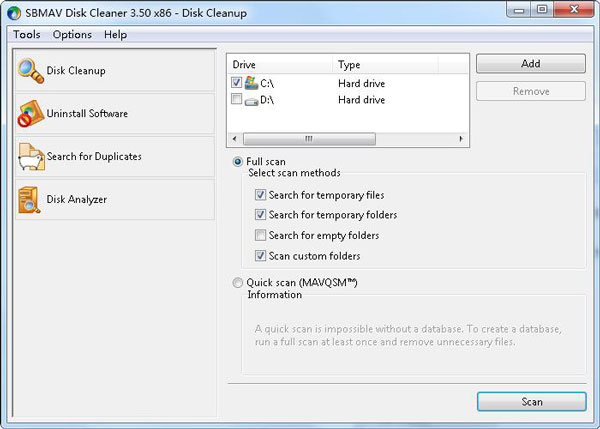600x429 pixels.
Task: Click the Disk Cleanup magnifier icon
Action: [31, 71]
